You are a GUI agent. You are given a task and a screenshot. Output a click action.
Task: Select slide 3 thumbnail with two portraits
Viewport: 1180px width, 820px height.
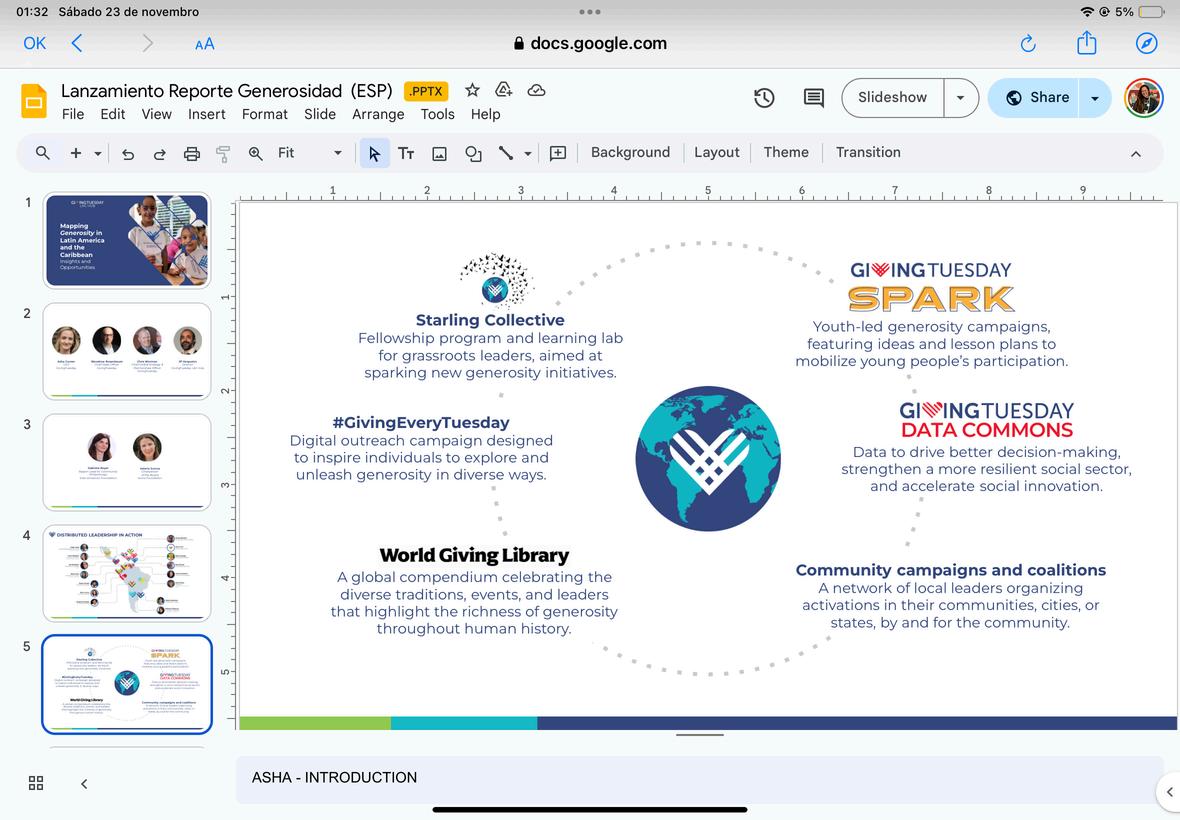coord(127,462)
